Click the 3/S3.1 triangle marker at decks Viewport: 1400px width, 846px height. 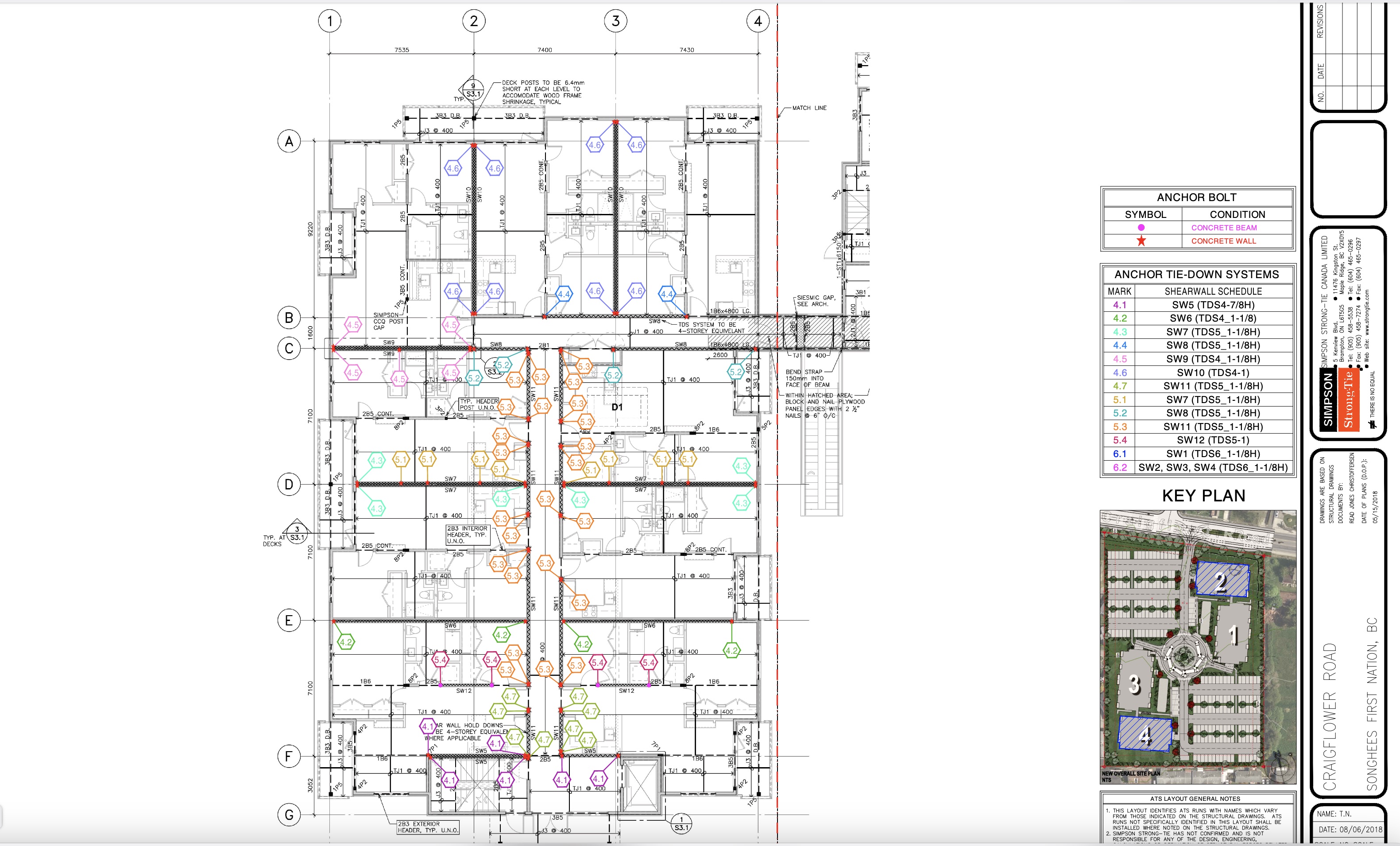click(297, 533)
